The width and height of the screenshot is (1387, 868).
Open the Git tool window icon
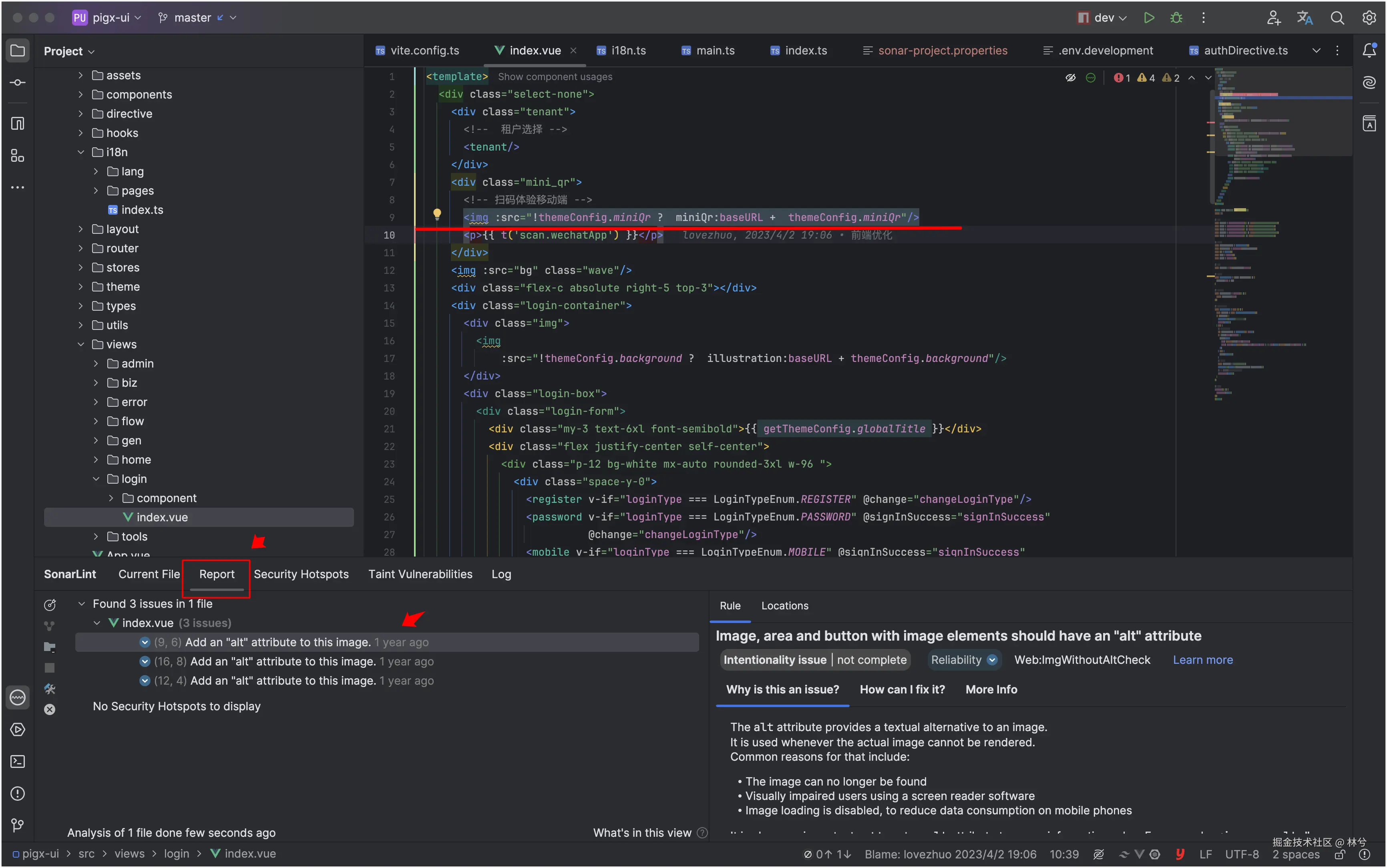(17, 826)
